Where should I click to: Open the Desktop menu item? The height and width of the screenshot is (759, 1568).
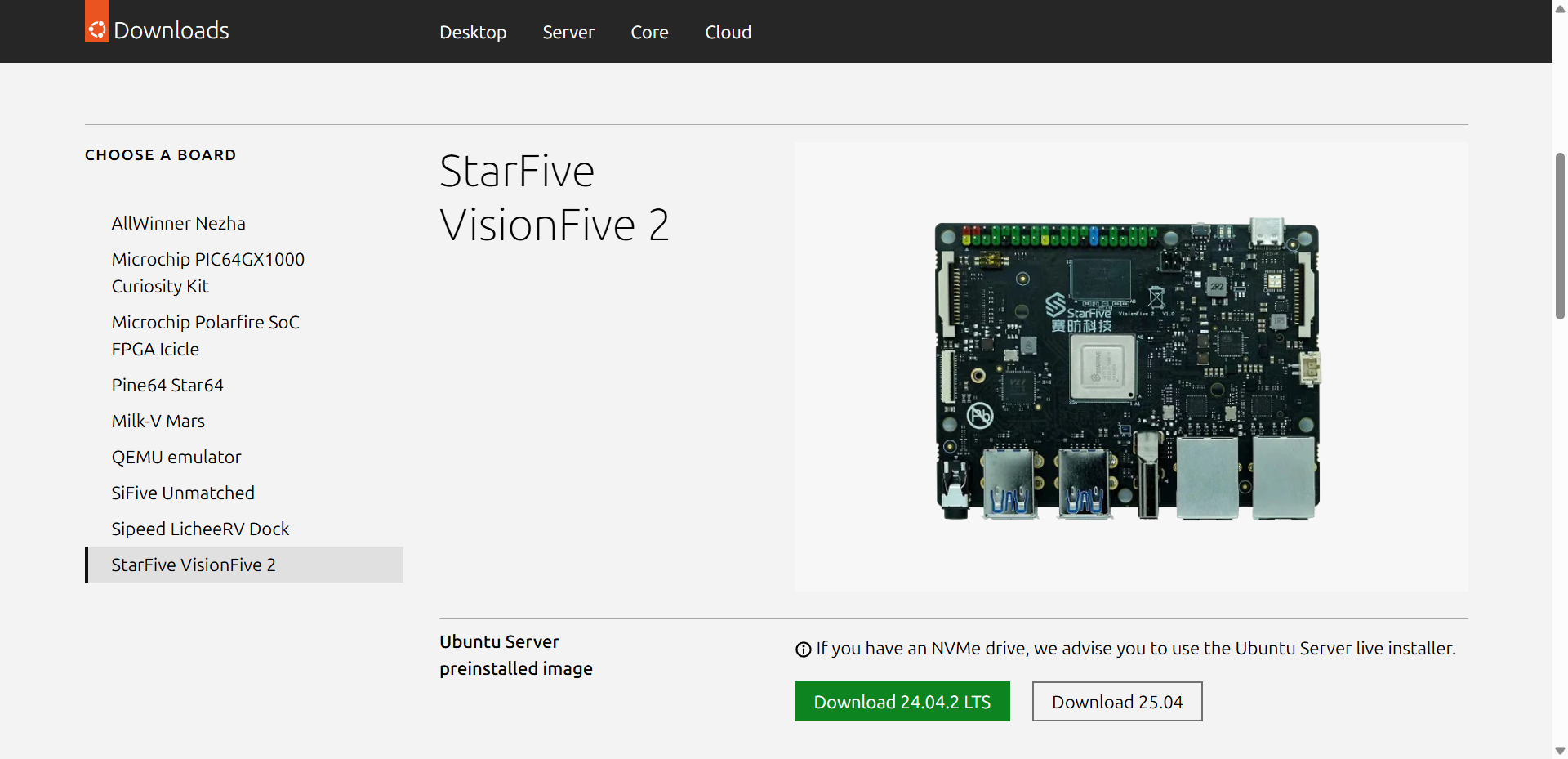(x=473, y=32)
